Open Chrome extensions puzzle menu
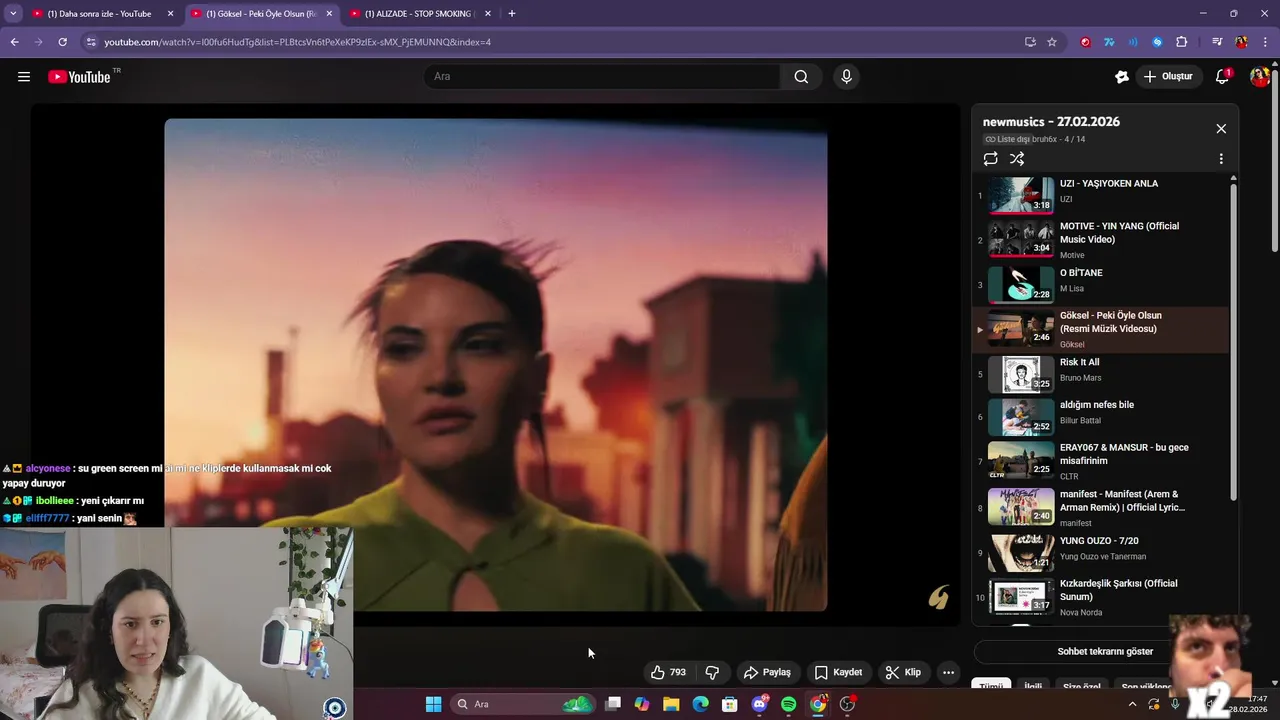The width and height of the screenshot is (1280, 720). (x=1181, y=42)
